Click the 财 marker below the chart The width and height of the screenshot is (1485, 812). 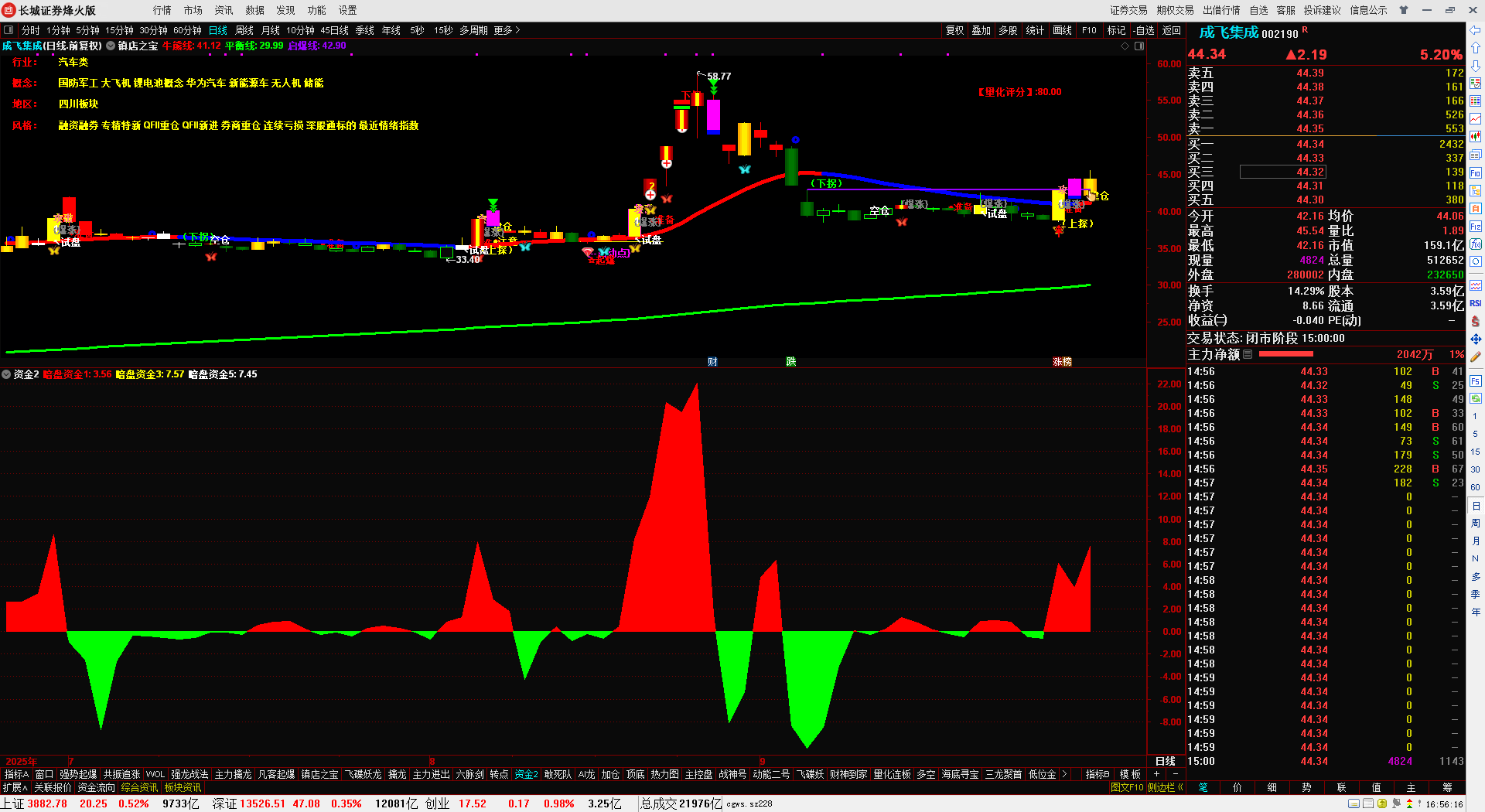712,362
